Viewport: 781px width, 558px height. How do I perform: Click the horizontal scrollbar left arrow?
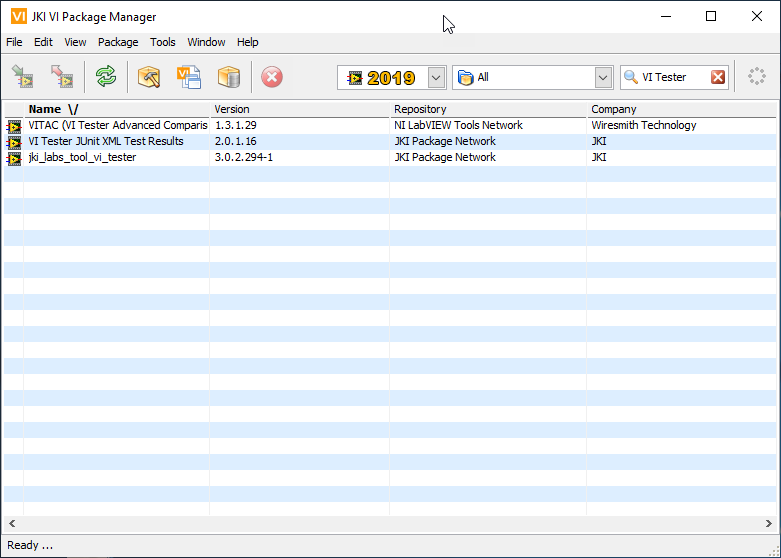12,523
